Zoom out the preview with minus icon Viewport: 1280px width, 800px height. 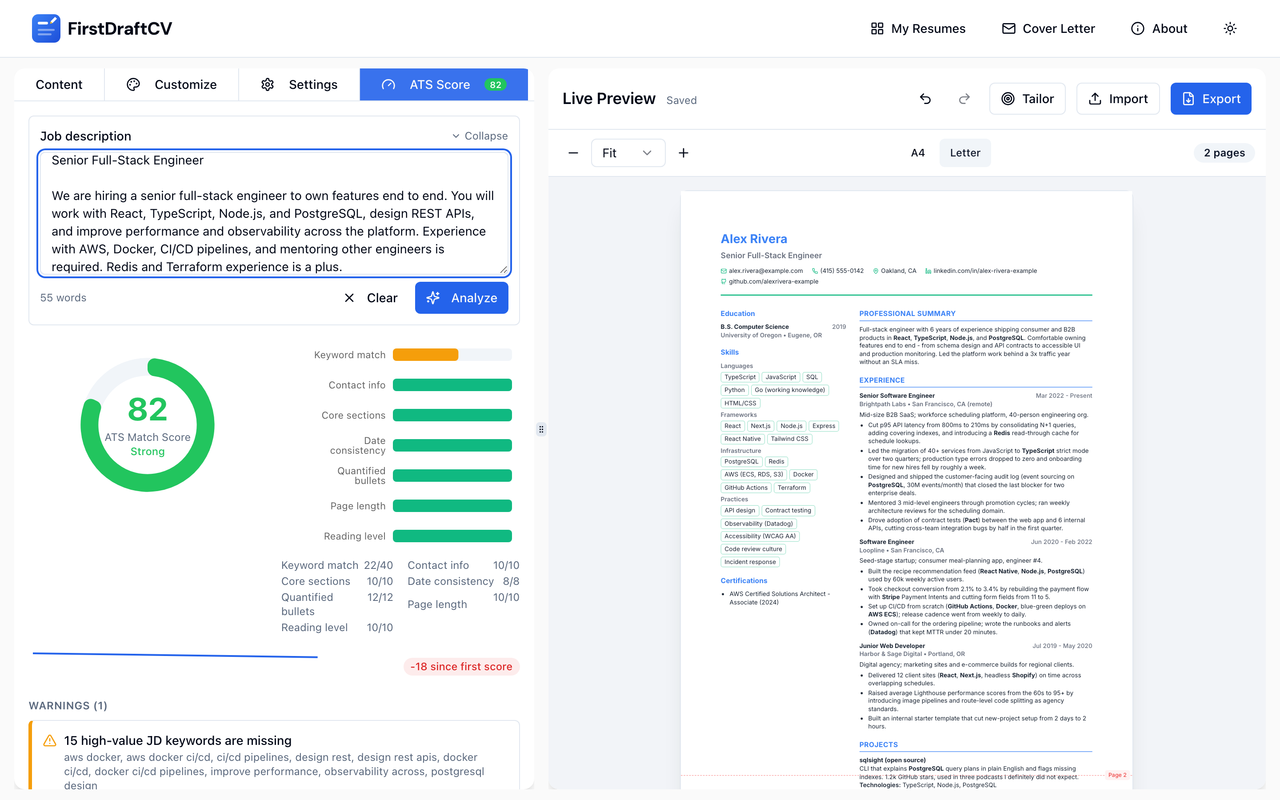(573, 153)
